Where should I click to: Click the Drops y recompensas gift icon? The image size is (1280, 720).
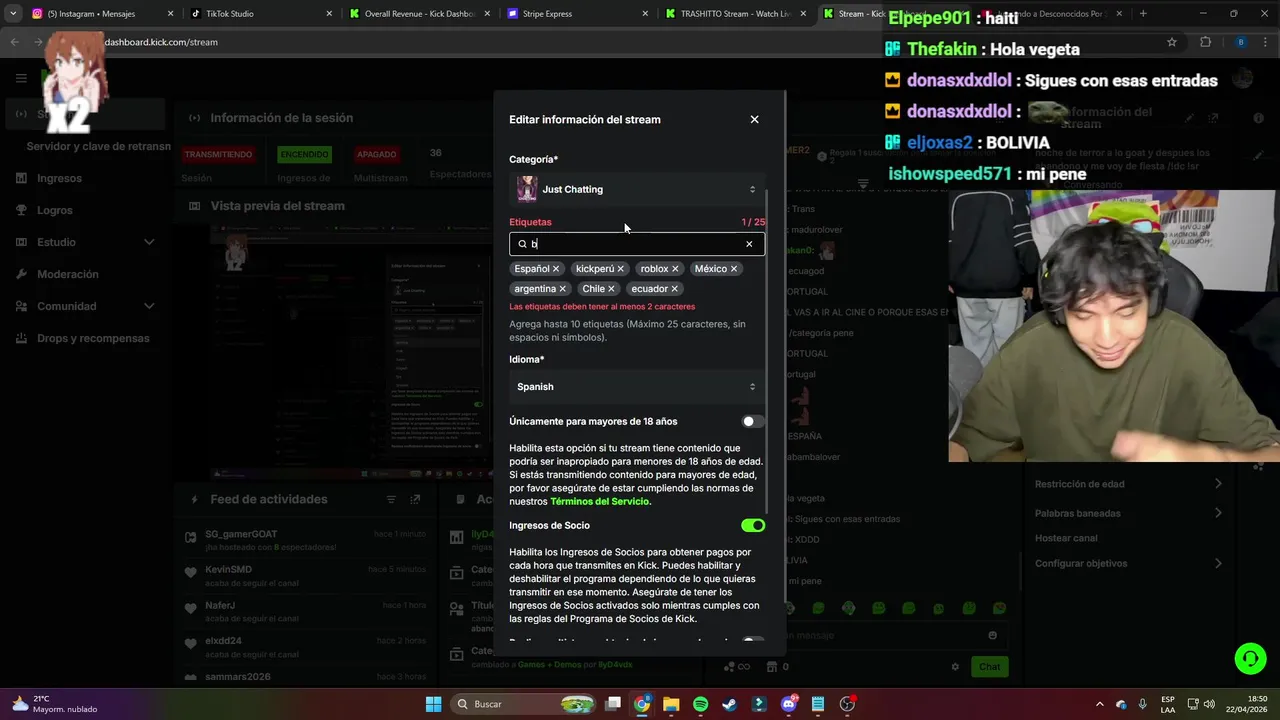pos(22,338)
